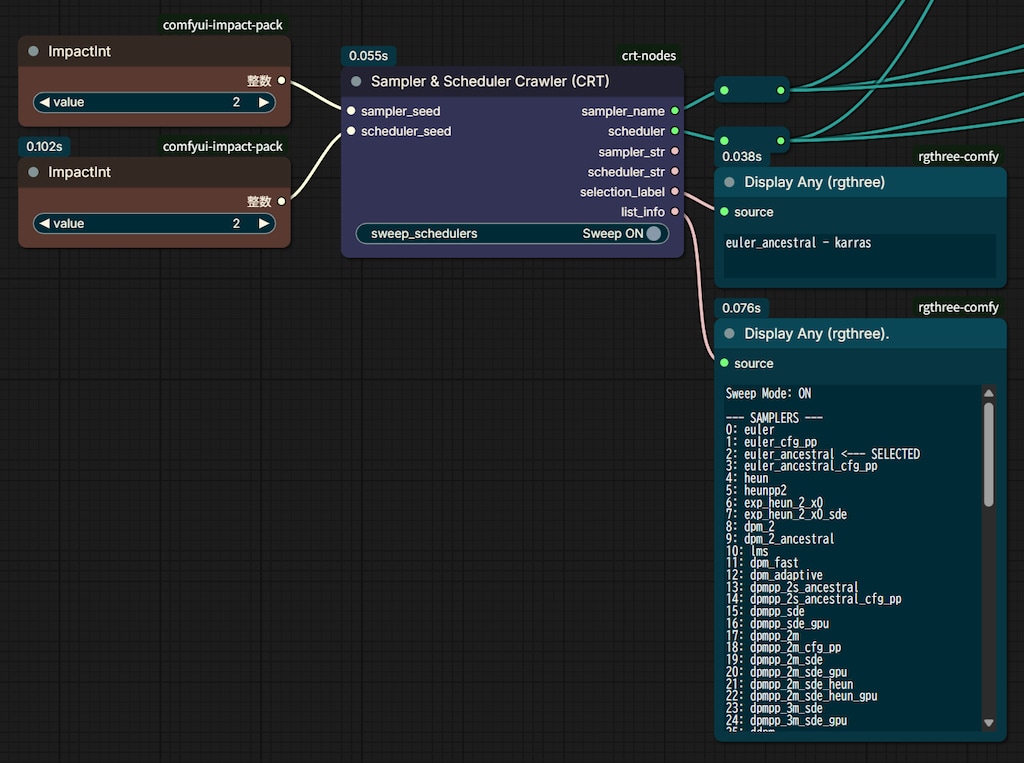The width and height of the screenshot is (1024, 763).
Task: Click the 'euler_ancestral - karras' output text
Action: pyautogui.click(x=798, y=243)
